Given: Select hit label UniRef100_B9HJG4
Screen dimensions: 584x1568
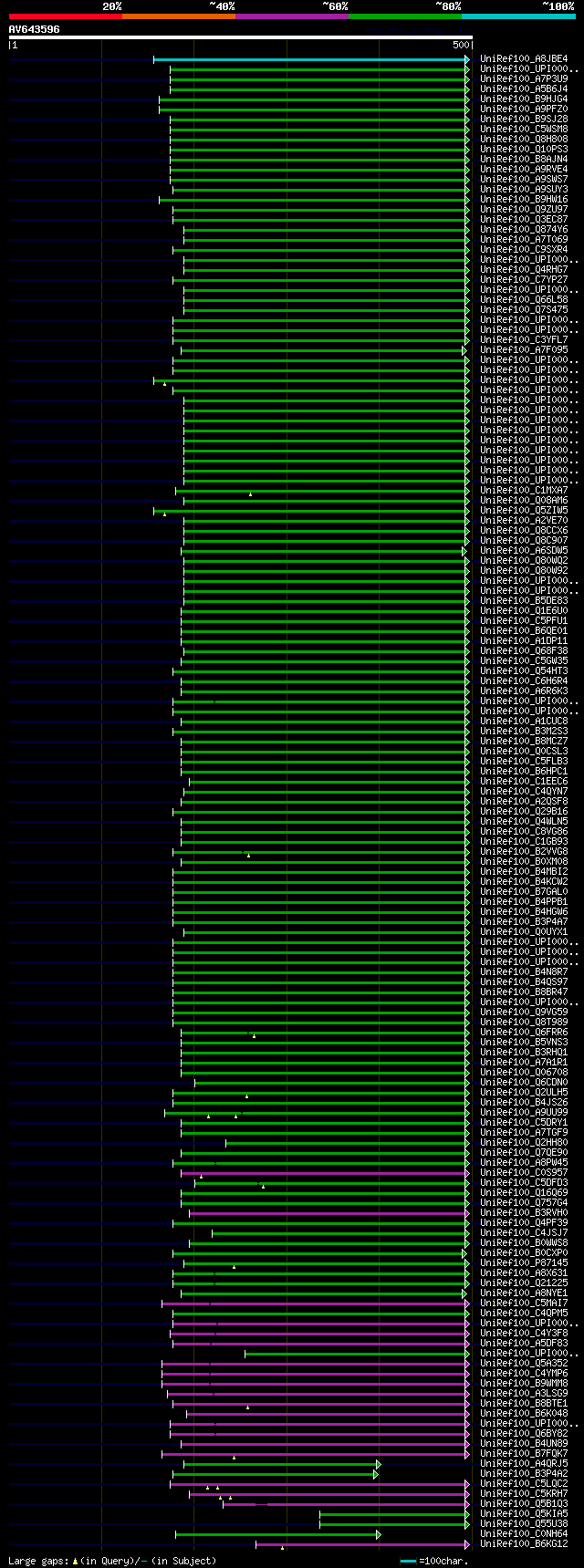Looking at the screenshot, I should (524, 99).
